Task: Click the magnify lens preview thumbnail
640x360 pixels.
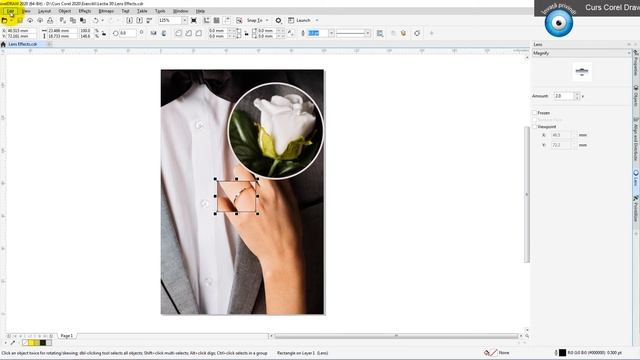Action: 582,72
